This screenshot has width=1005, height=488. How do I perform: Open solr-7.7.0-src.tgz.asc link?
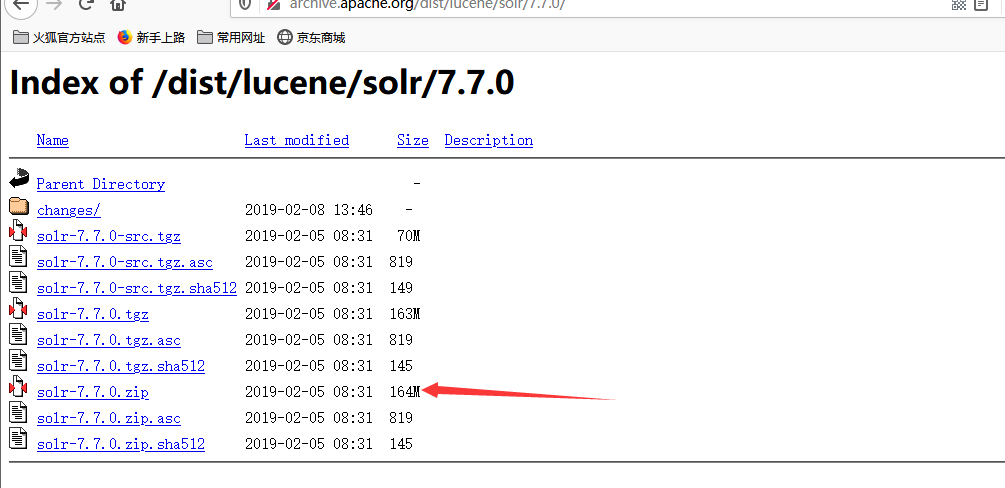125,262
